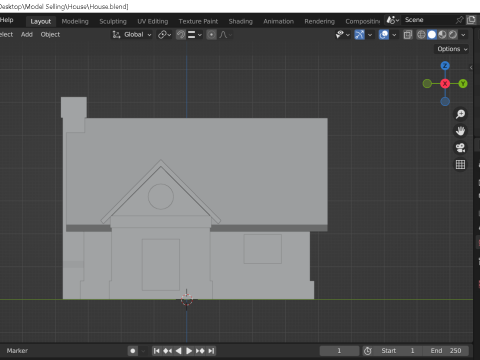The width and height of the screenshot is (480, 360).
Task: Switch to the Shading workspace tab
Action: [240, 21]
